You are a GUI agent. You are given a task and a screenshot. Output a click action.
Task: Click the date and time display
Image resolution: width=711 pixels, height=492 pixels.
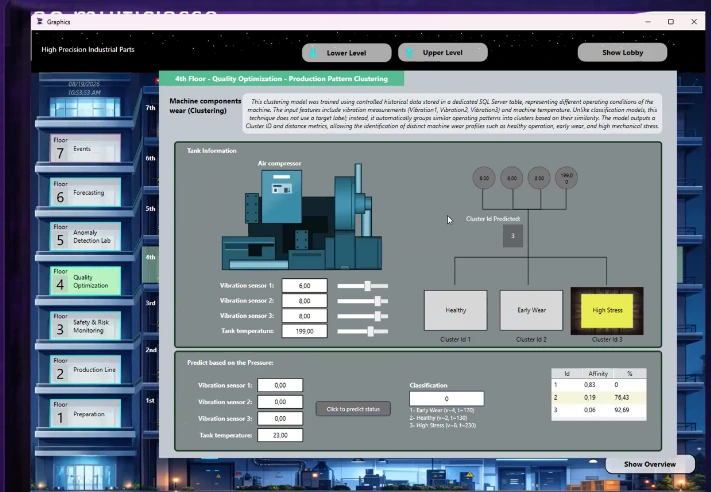(84, 88)
